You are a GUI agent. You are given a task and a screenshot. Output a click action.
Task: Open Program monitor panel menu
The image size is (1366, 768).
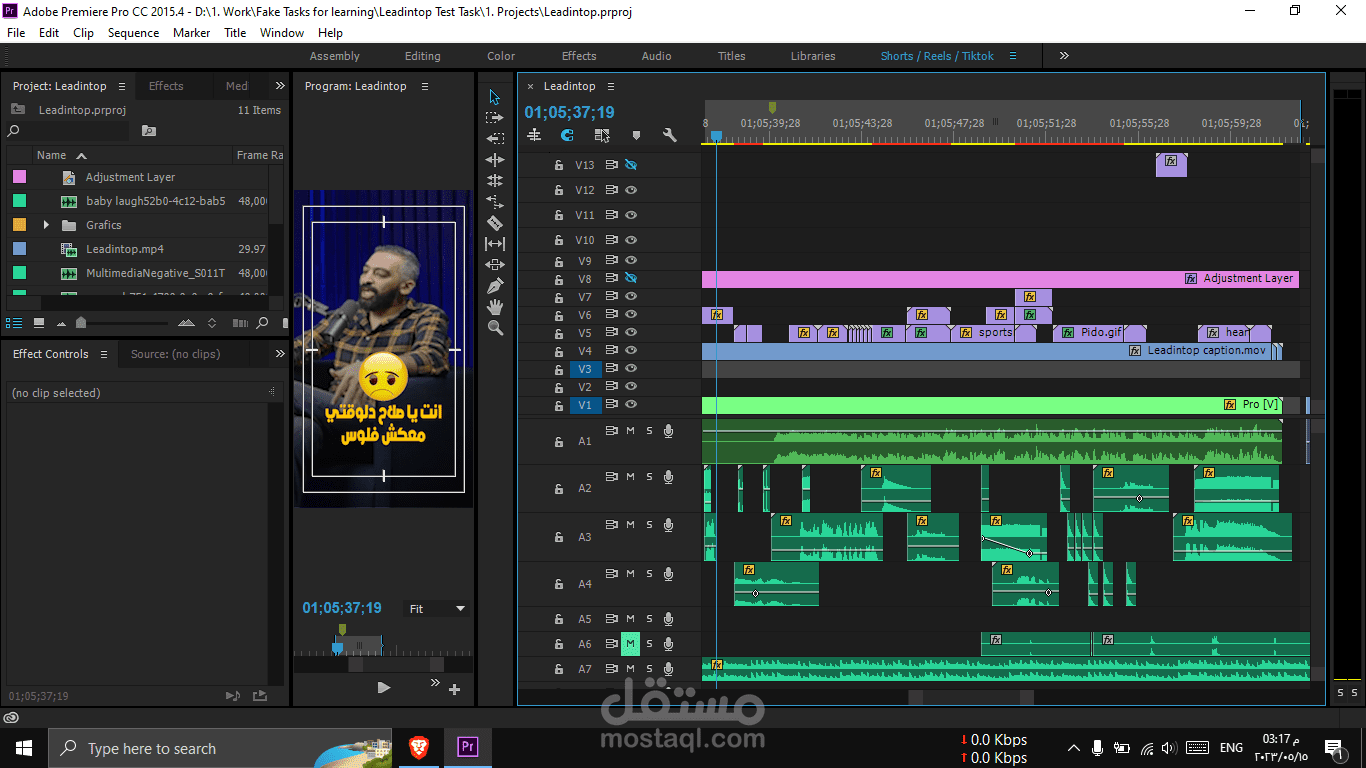[424, 86]
